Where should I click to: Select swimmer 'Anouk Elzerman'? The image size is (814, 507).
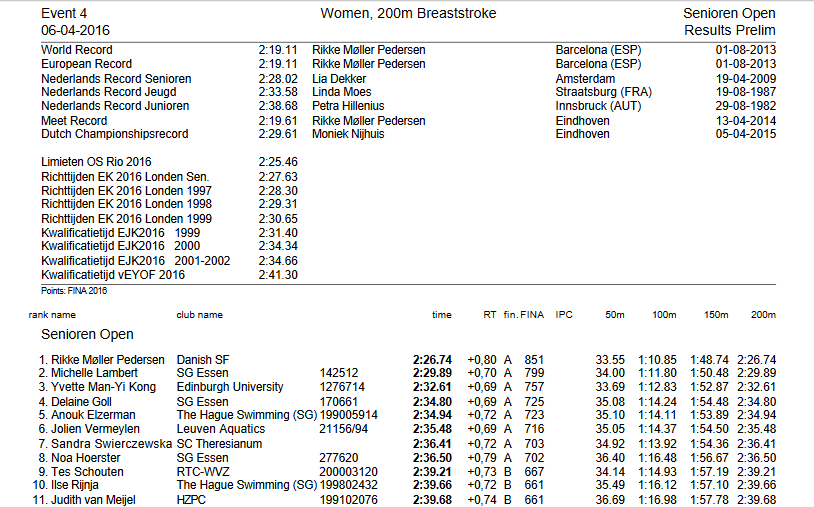pos(93,415)
